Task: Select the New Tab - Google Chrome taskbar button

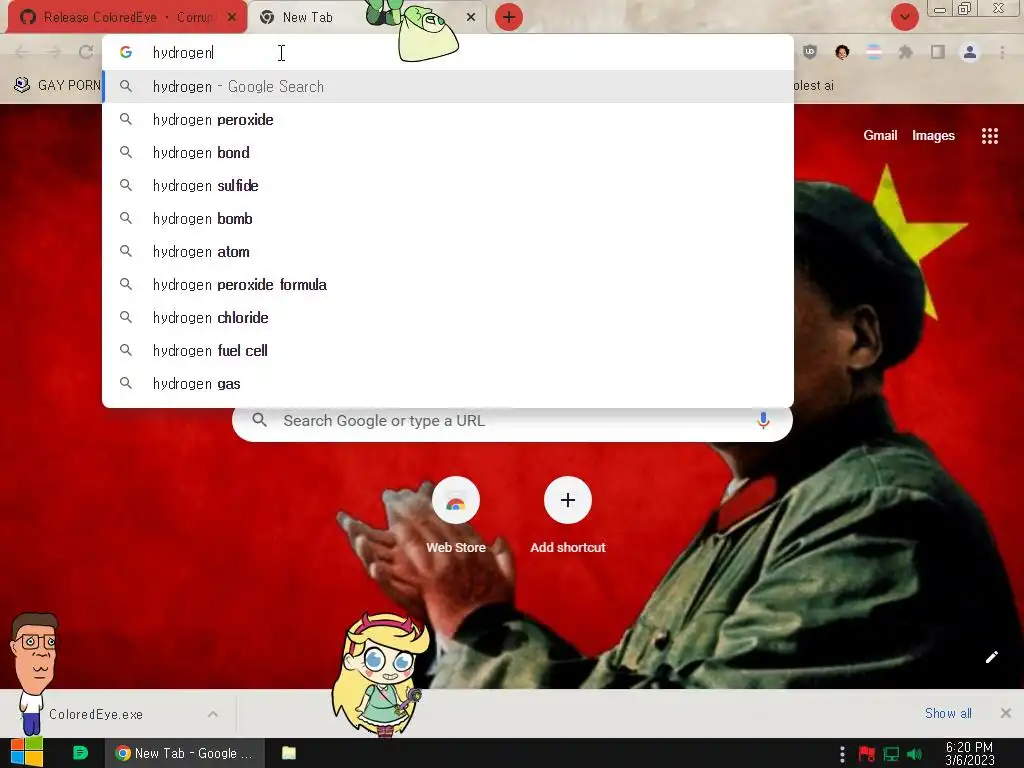Action: click(x=185, y=753)
